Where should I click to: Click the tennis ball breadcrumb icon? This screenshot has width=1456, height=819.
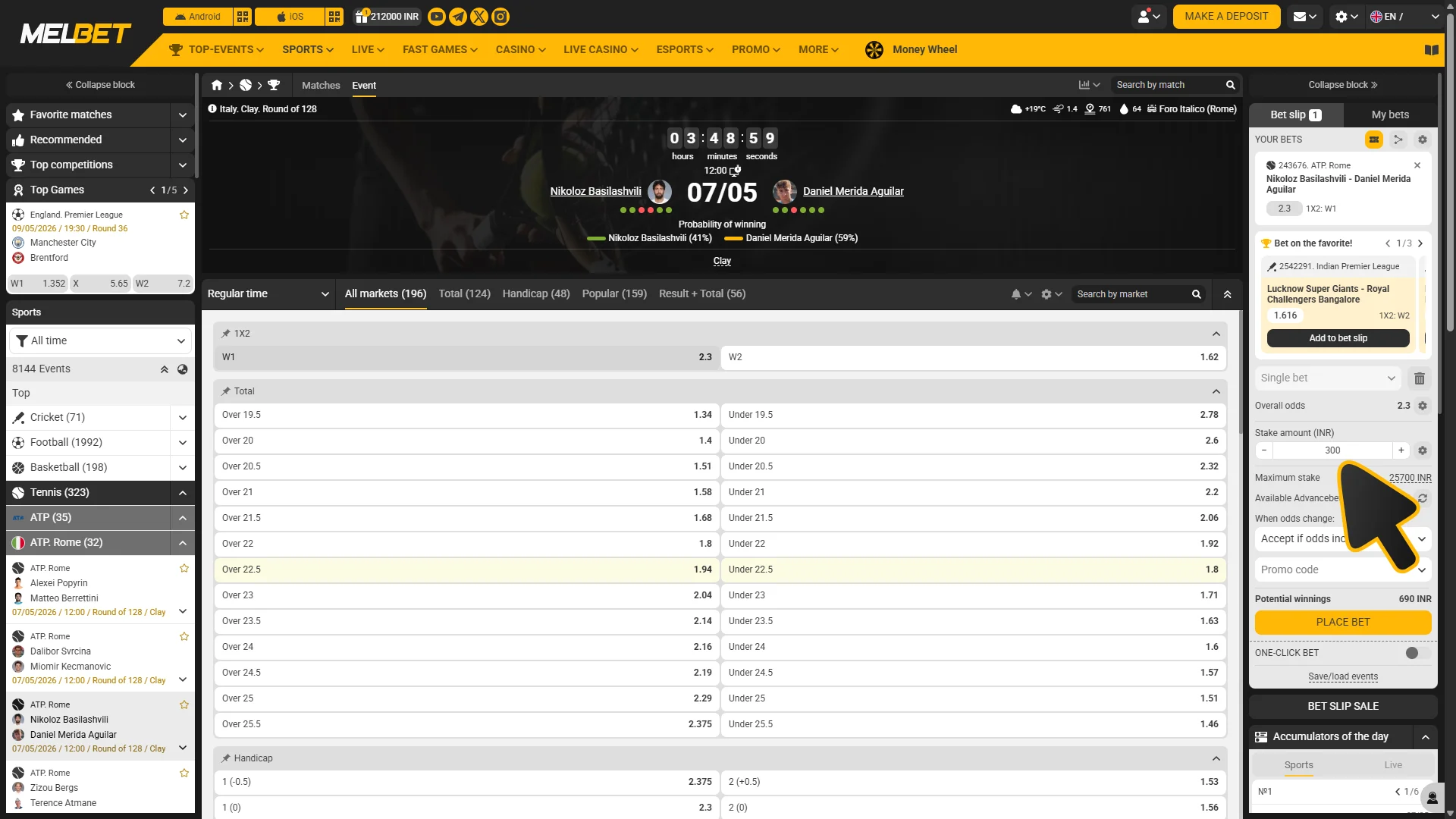pos(246,85)
